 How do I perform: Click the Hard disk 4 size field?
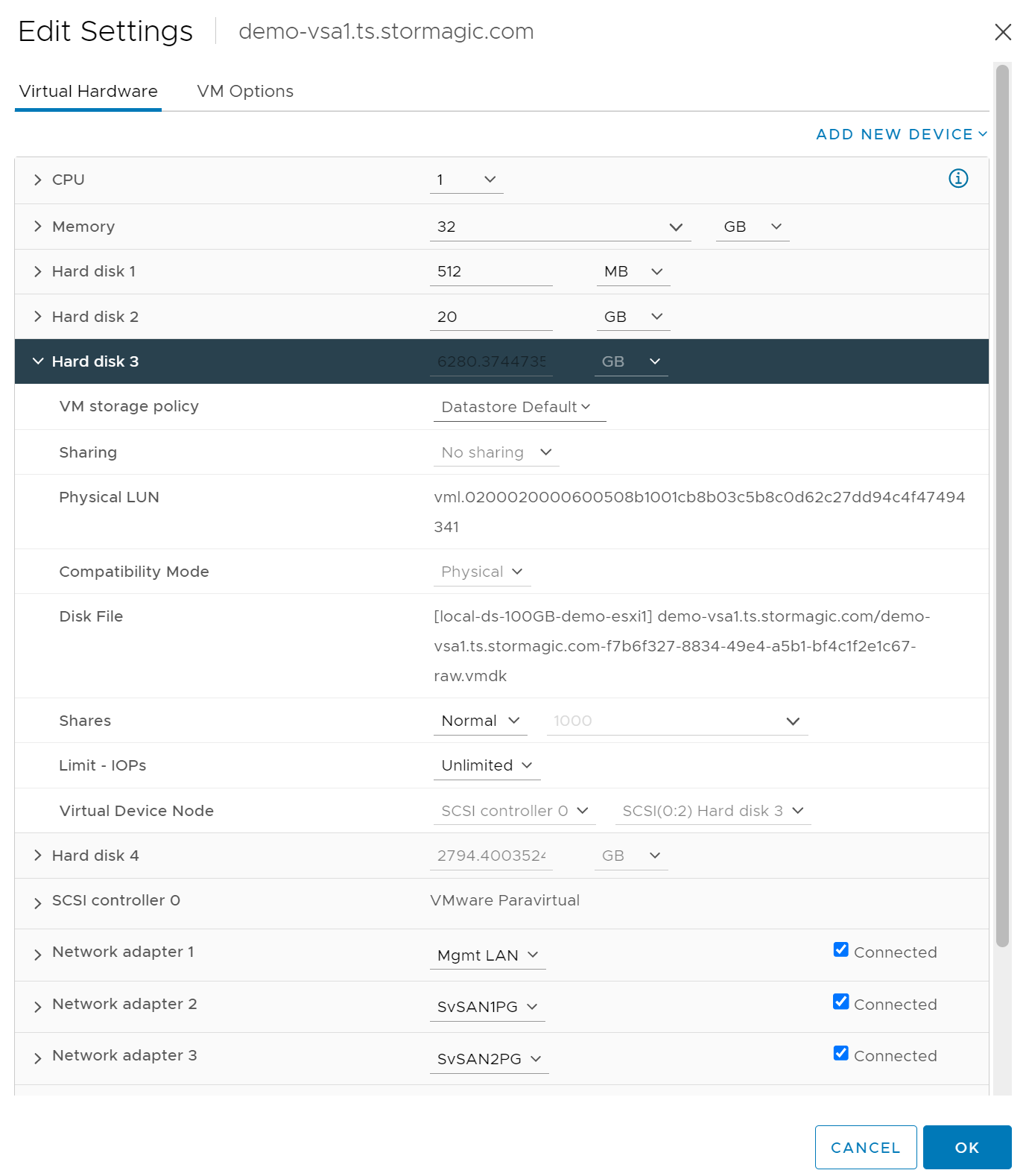click(x=491, y=856)
